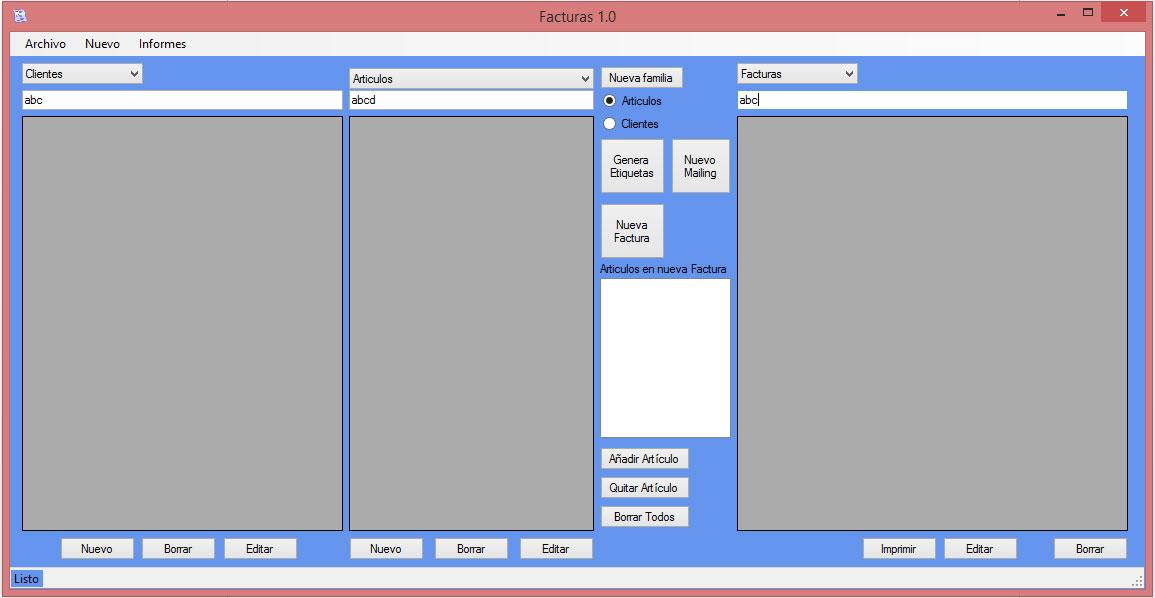Focus the invoices search field containing abc

(x=932, y=100)
